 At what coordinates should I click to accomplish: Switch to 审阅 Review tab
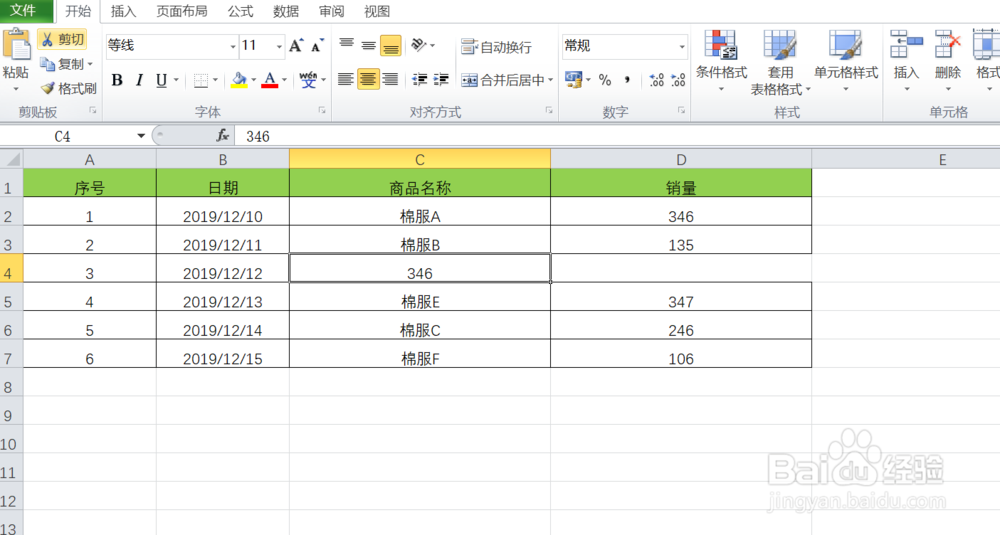pos(331,11)
